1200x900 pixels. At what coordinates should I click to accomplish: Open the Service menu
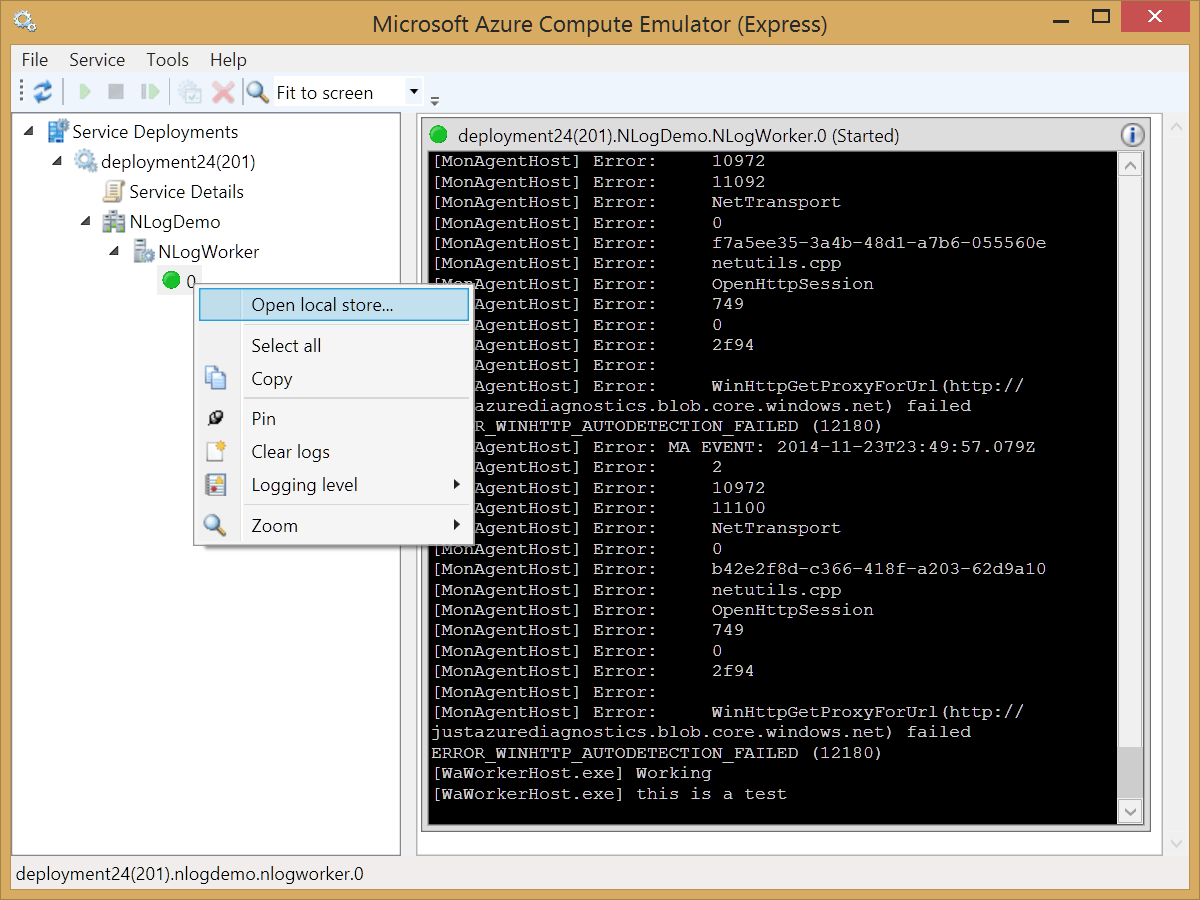tap(97, 60)
